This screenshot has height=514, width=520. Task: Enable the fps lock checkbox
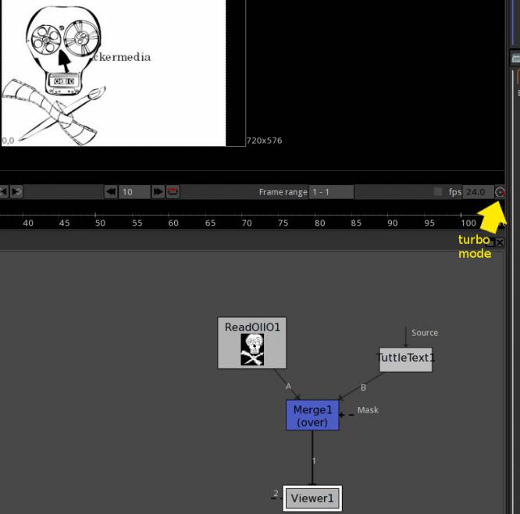click(438, 191)
